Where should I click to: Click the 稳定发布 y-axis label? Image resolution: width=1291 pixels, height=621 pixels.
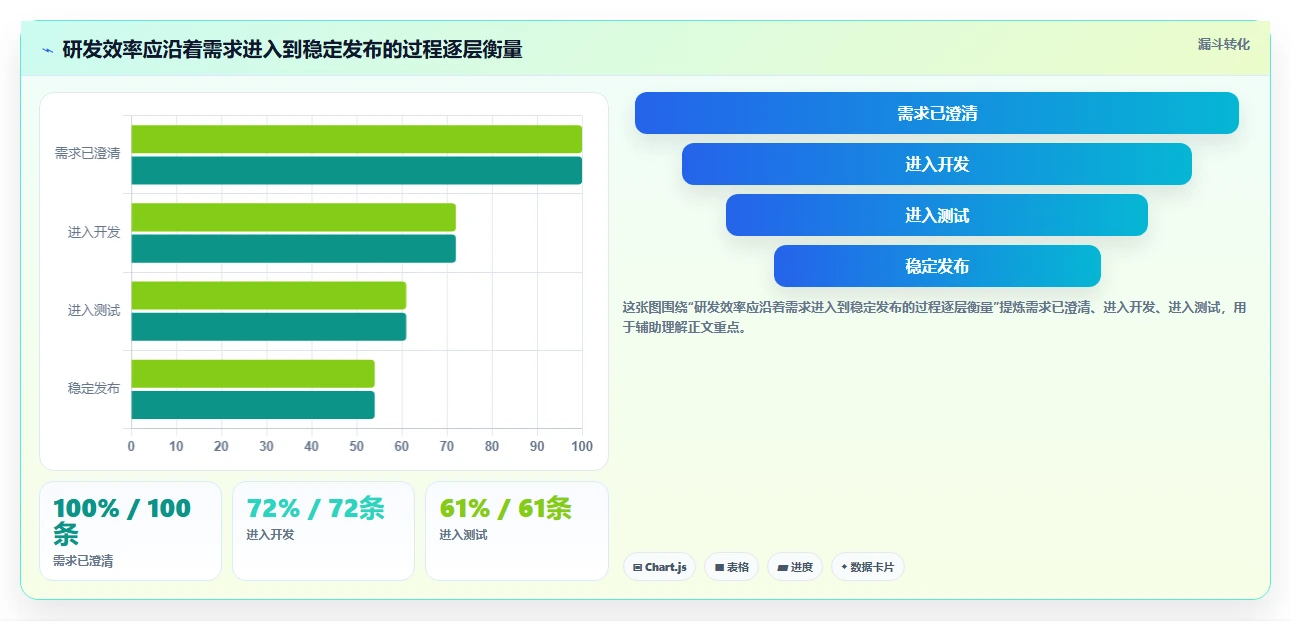pos(94,388)
